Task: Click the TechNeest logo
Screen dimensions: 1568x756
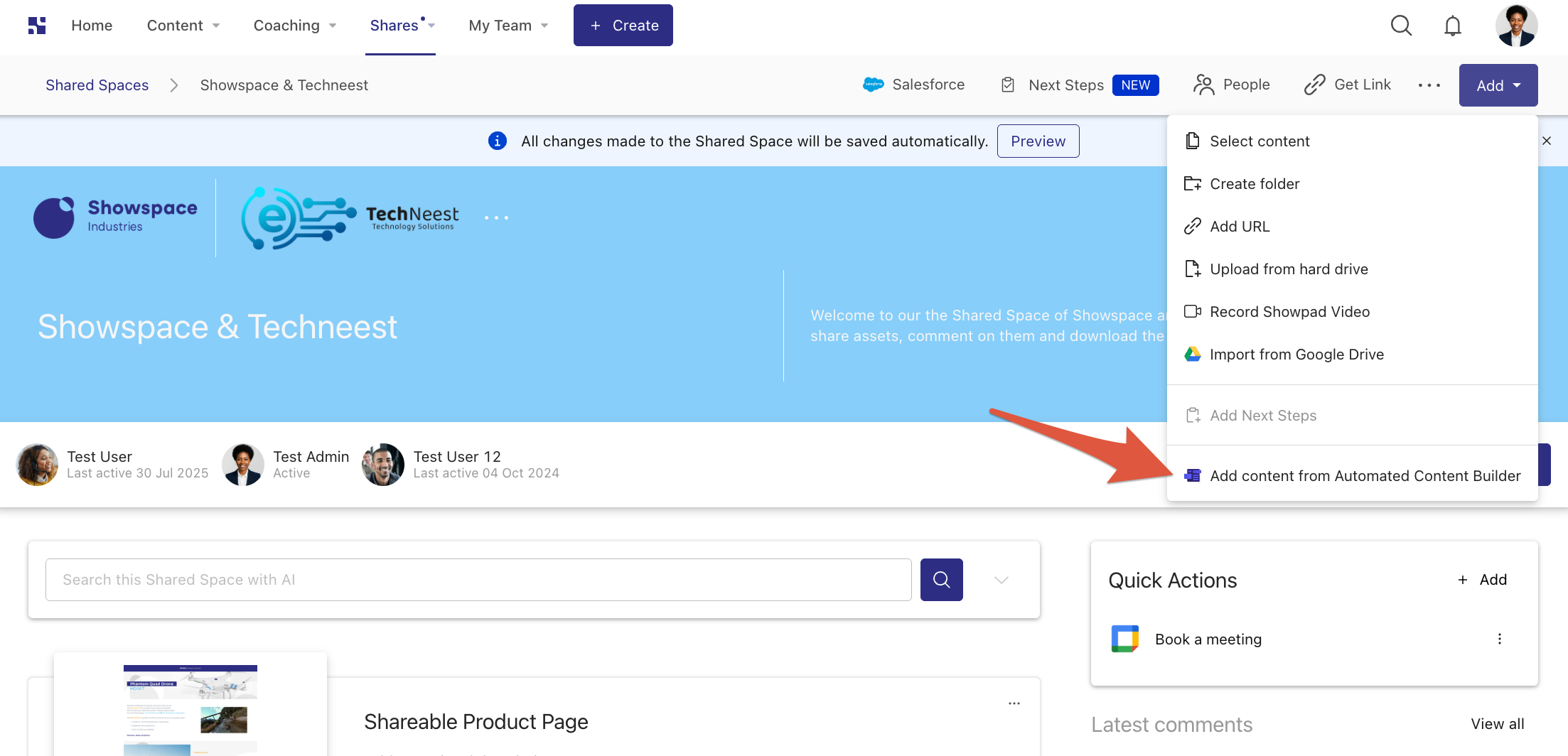Action: pos(350,217)
